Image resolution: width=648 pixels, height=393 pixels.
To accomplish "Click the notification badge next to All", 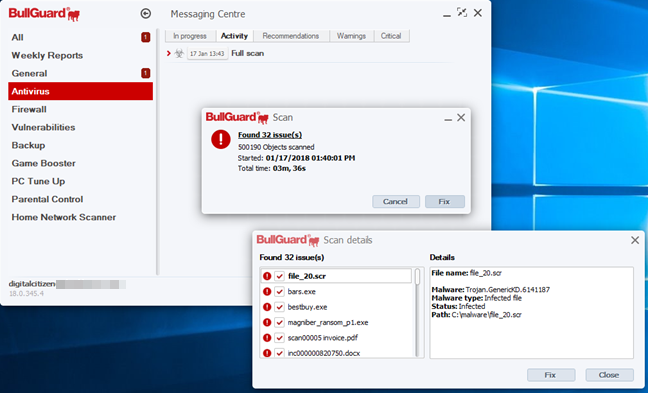I will [x=145, y=37].
